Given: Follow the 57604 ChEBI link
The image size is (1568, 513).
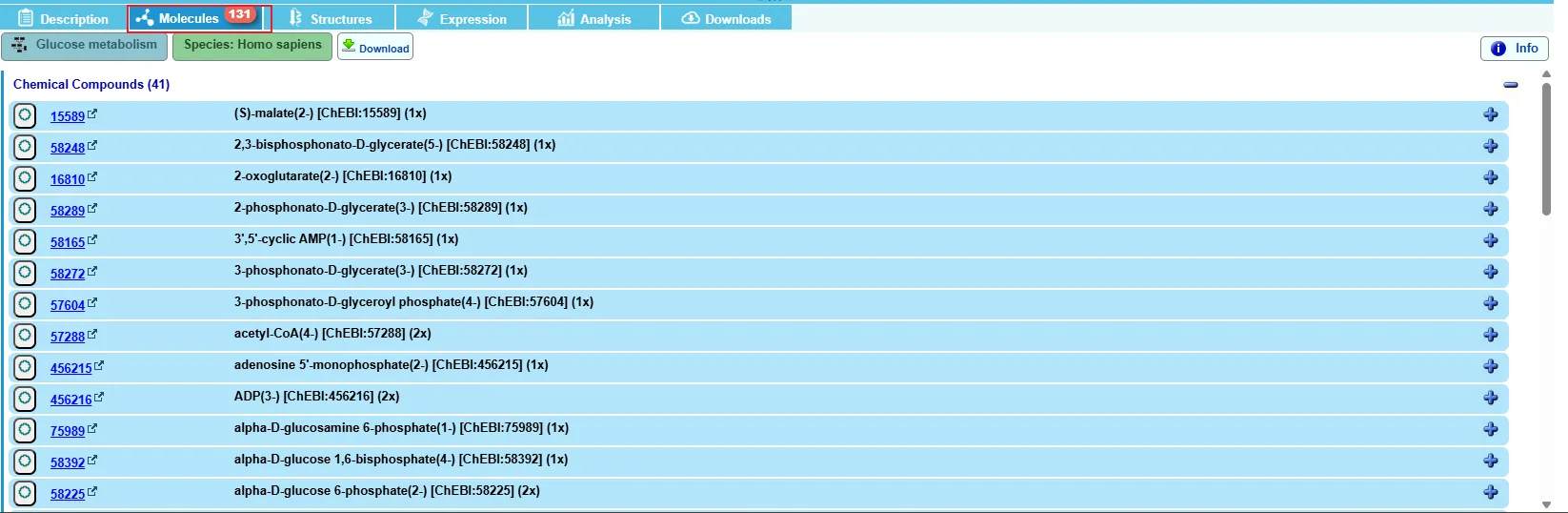Looking at the screenshot, I should click(x=67, y=305).
